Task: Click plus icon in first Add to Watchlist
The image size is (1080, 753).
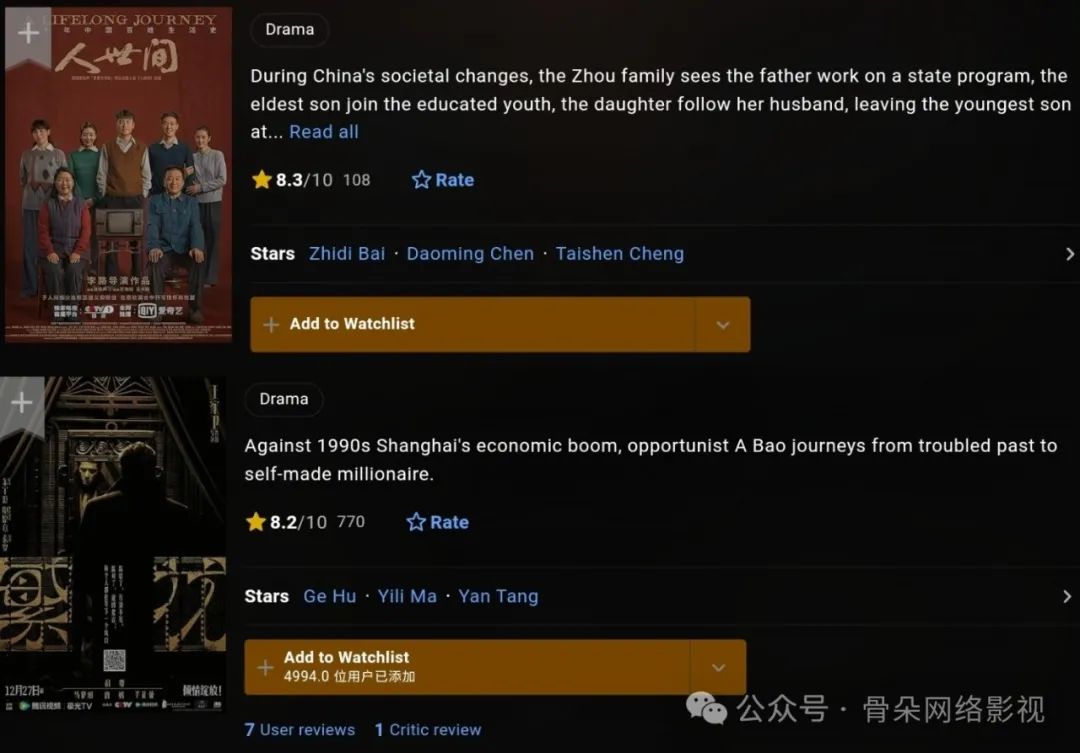Action: [x=271, y=324]
